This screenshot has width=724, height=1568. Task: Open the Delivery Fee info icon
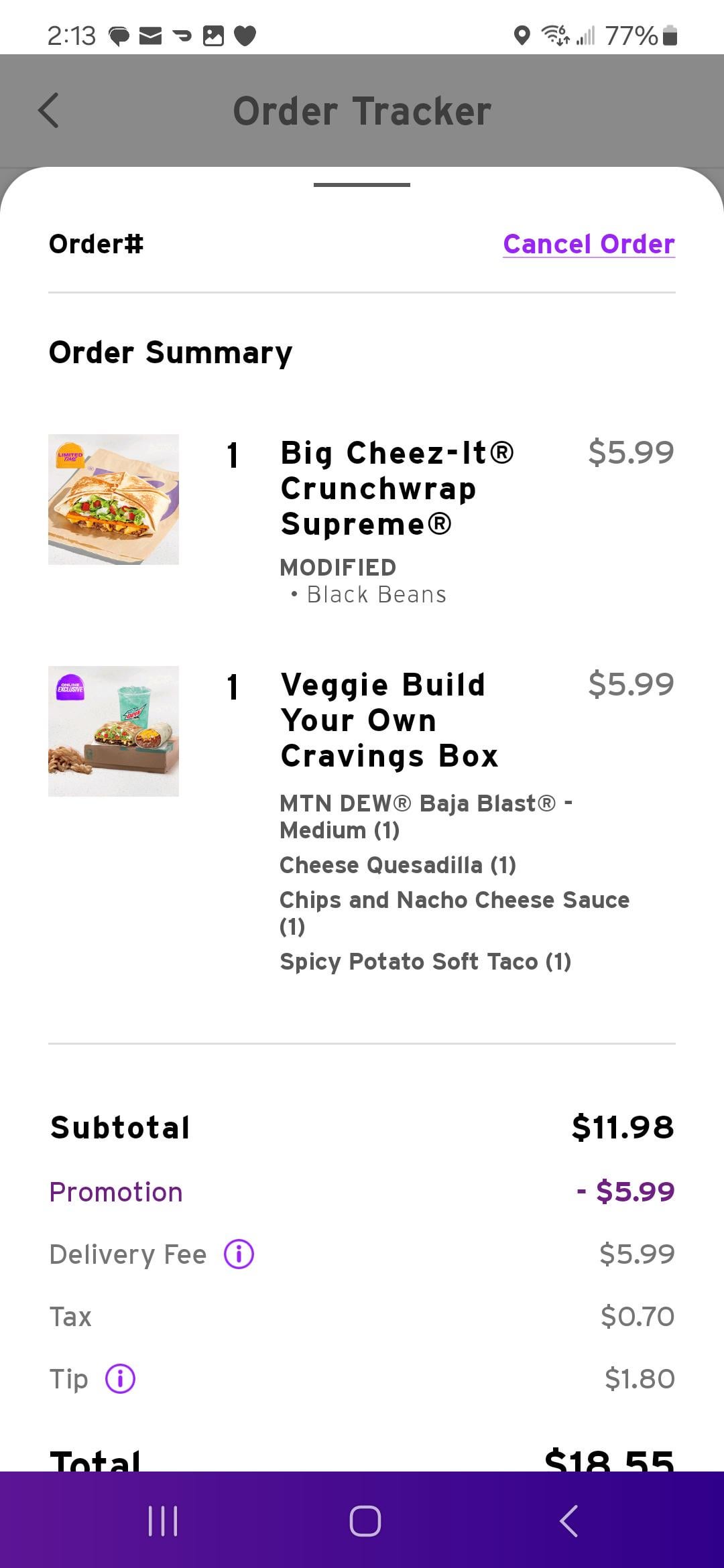click(x=239, y=1254)
